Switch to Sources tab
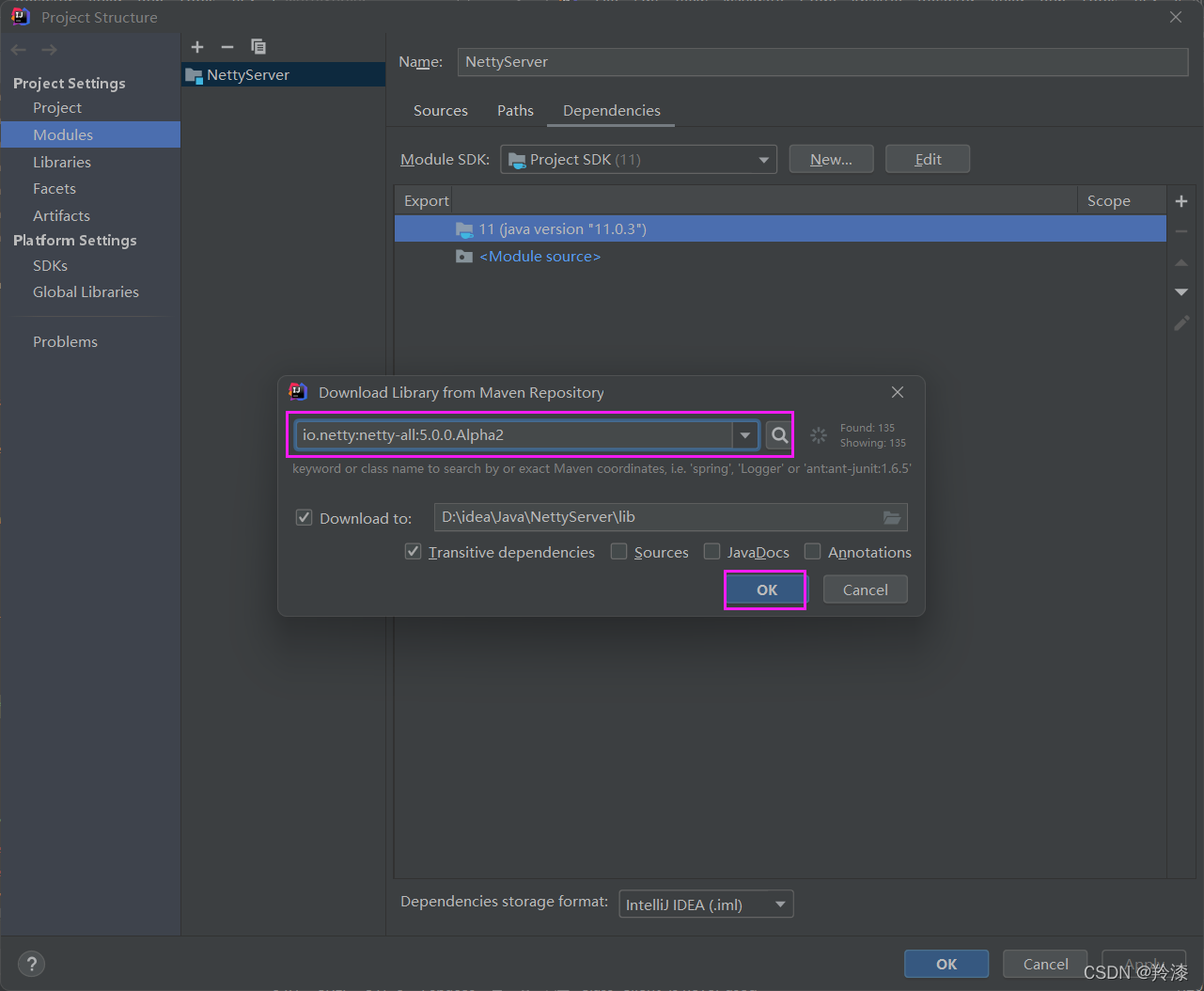The image size is (1204, 991). click(x=441, y=111)
